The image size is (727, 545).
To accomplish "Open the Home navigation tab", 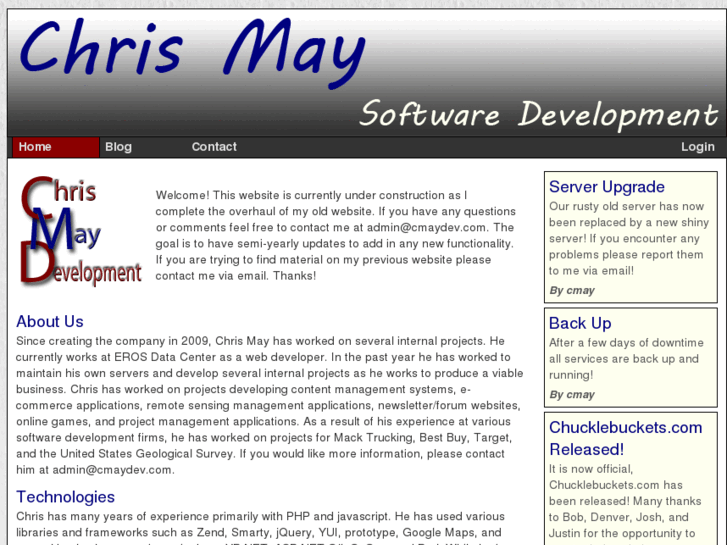I will 56,147.
